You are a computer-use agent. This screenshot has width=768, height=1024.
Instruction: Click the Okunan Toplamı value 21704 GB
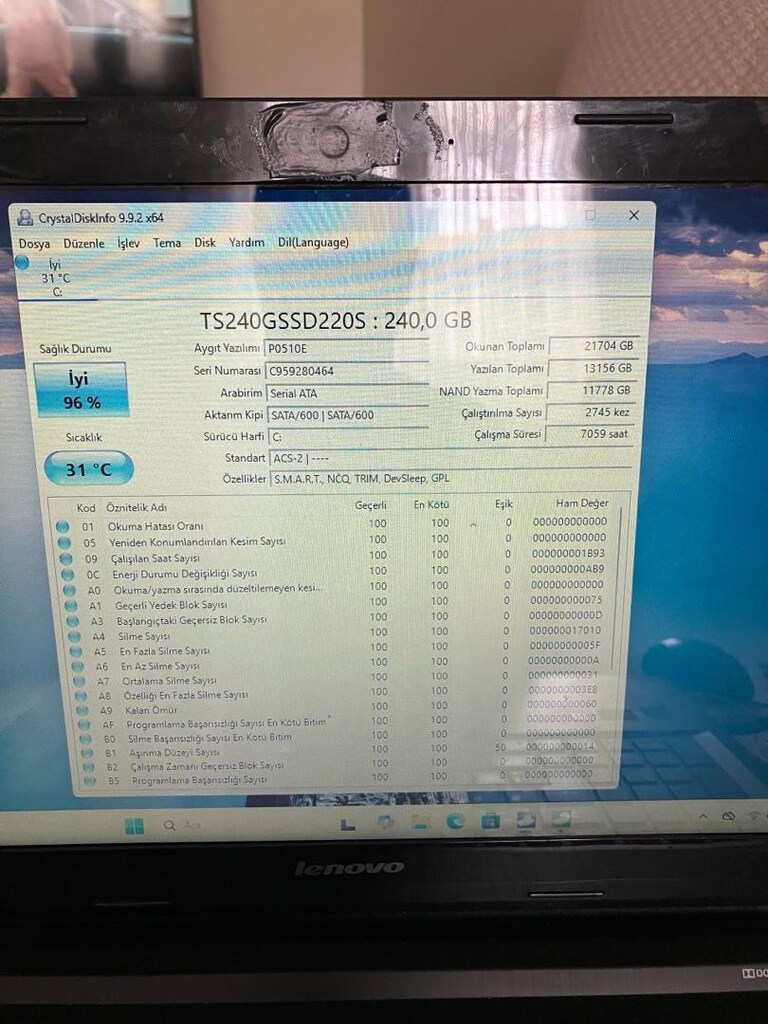(x=592, y=346)
